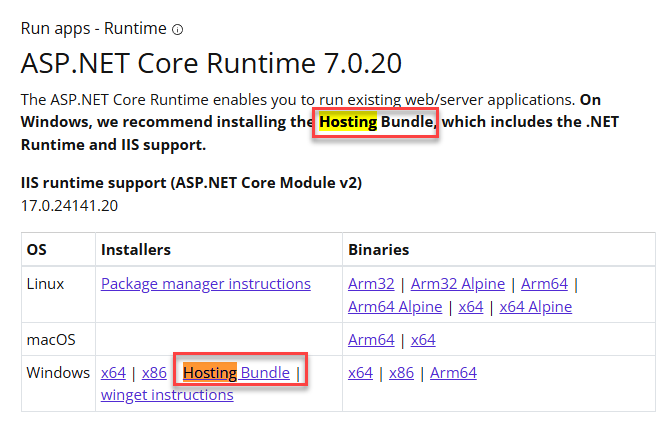Download Windows x86 installer
This screenshot has height=423, width=666.
(x=154, y=372)
